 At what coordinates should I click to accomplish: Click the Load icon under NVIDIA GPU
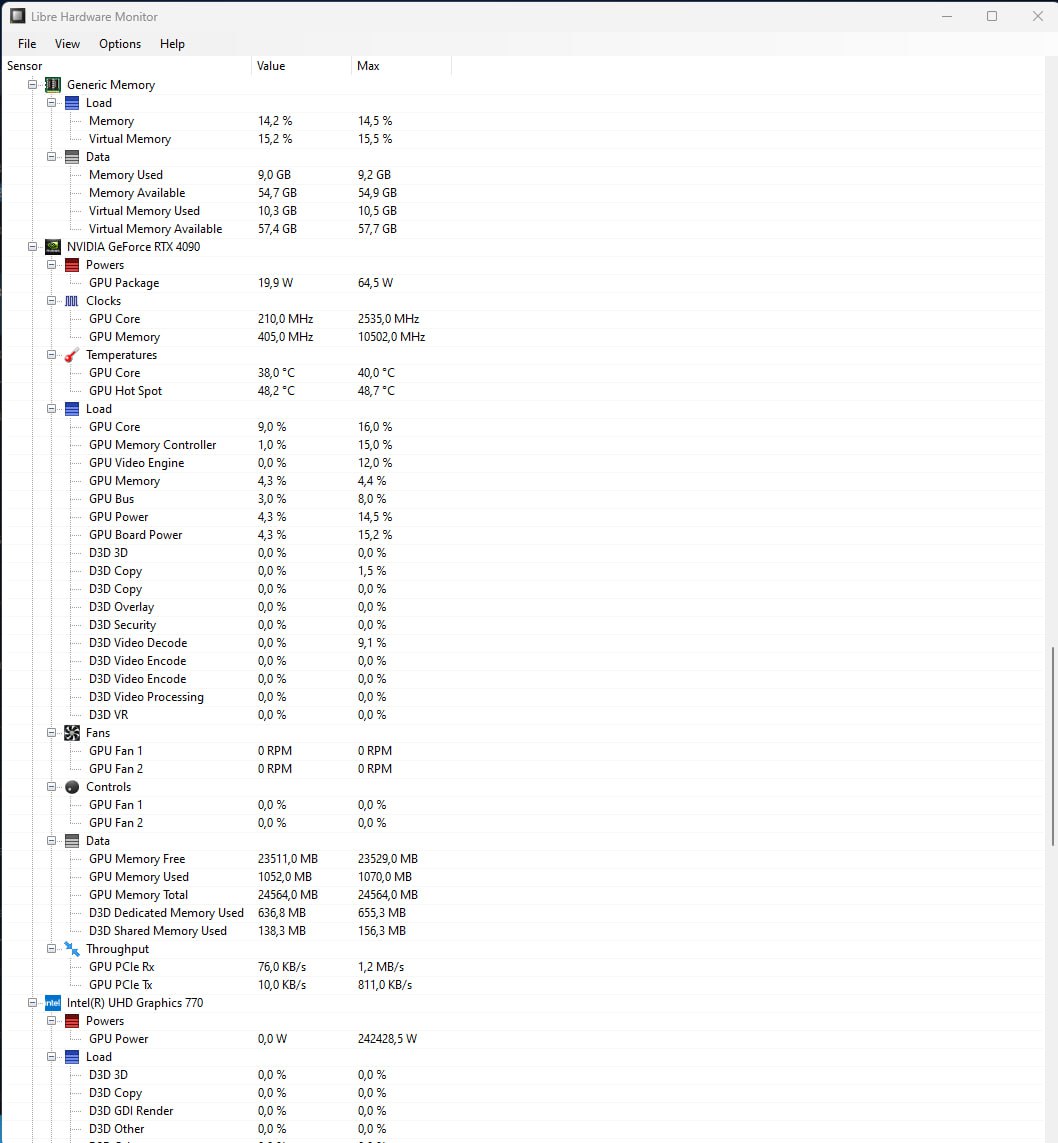click(x=71, y=409)
